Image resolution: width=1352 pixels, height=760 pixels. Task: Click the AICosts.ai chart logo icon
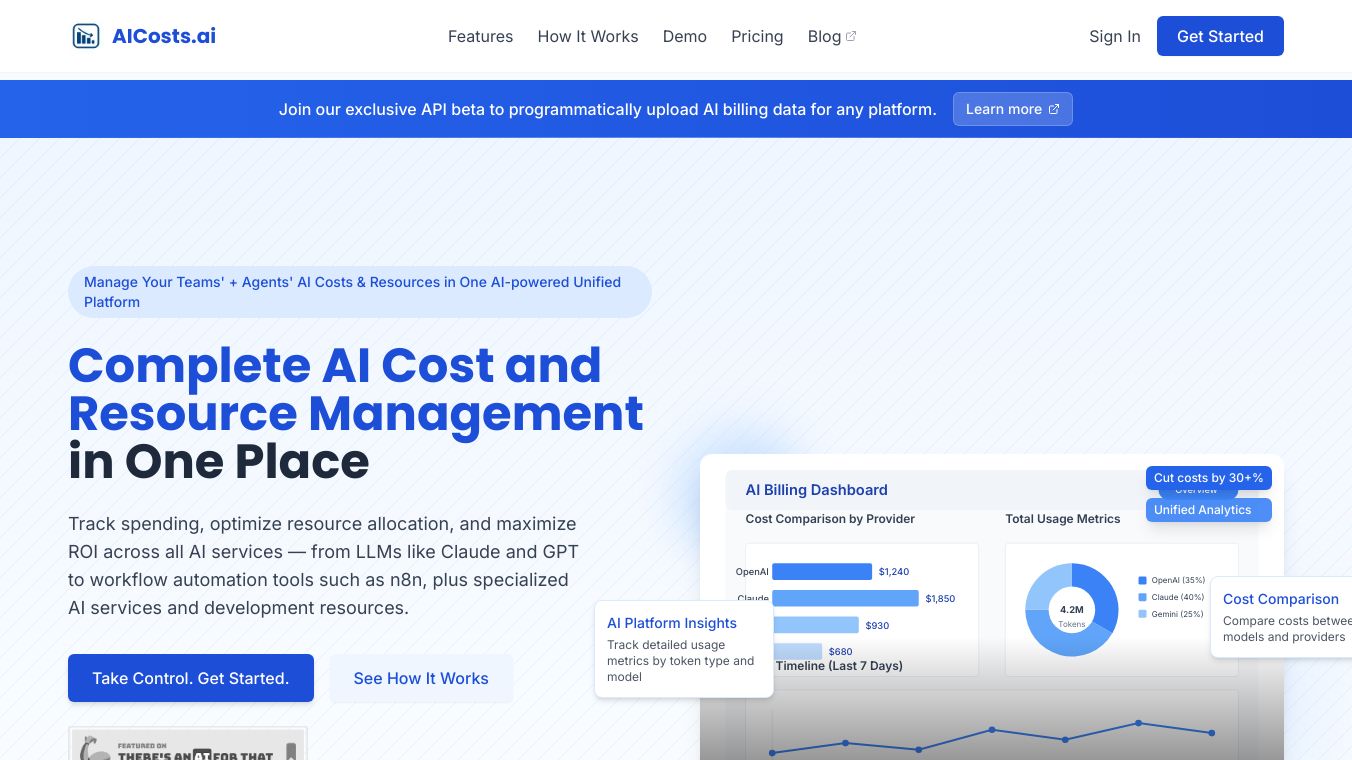click(x=86, y=36)
